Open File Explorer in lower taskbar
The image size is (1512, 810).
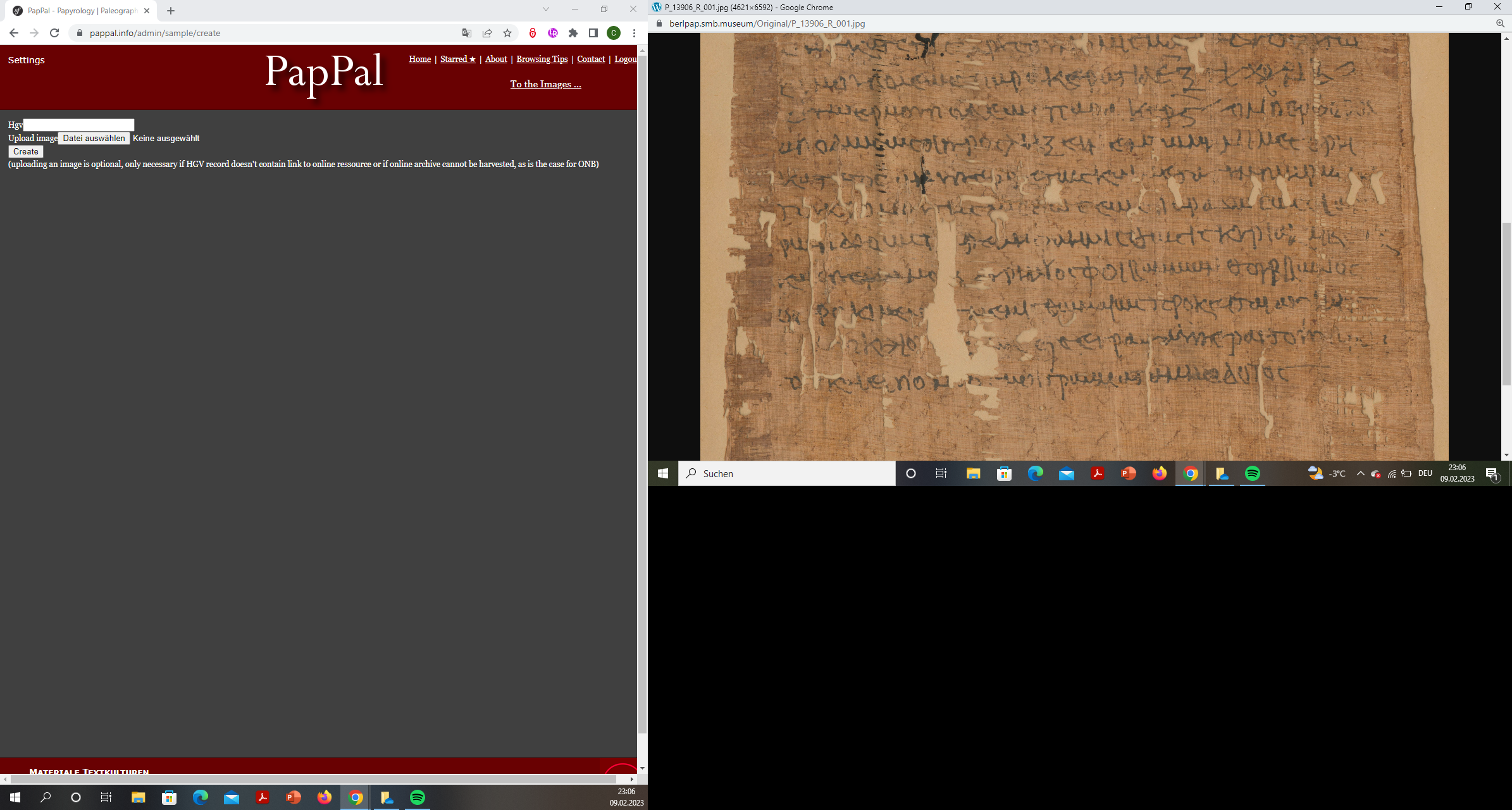(138, 797)
